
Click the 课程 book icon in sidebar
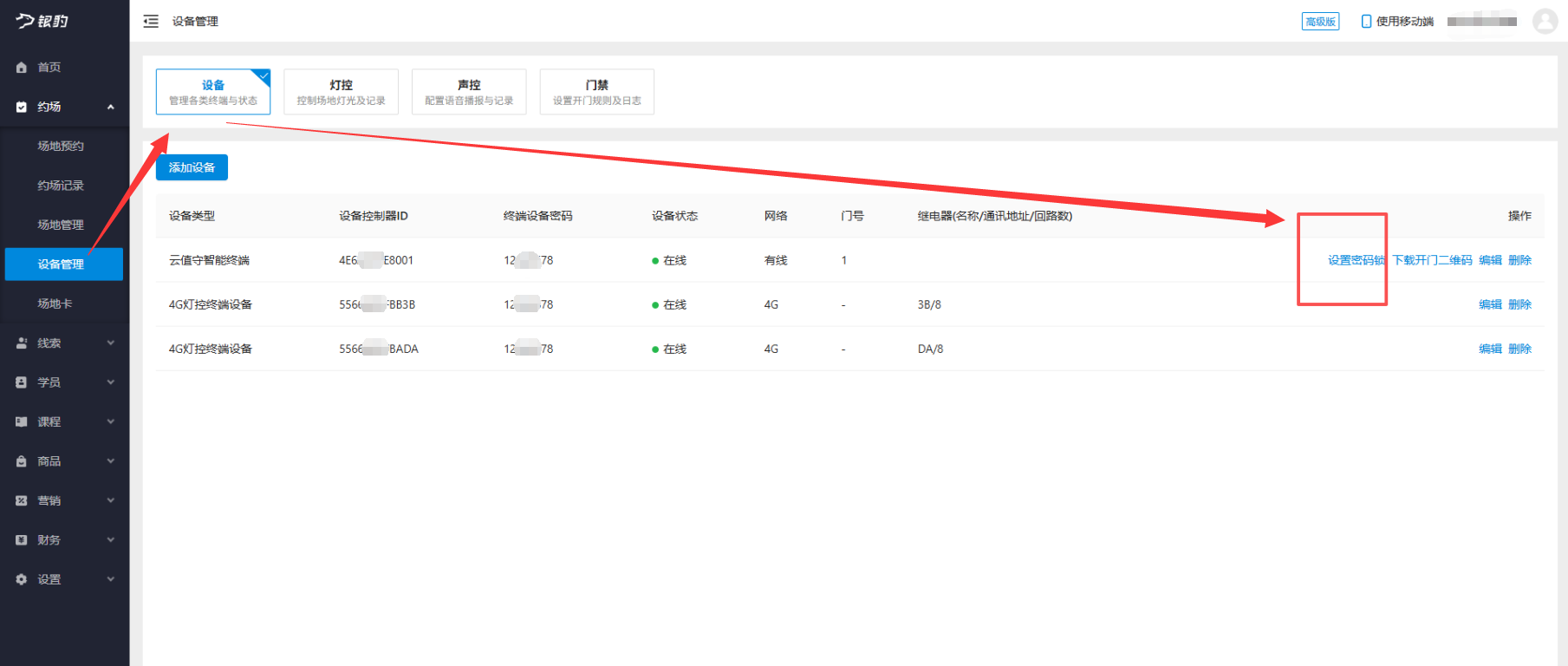click(x=22, y=422)
